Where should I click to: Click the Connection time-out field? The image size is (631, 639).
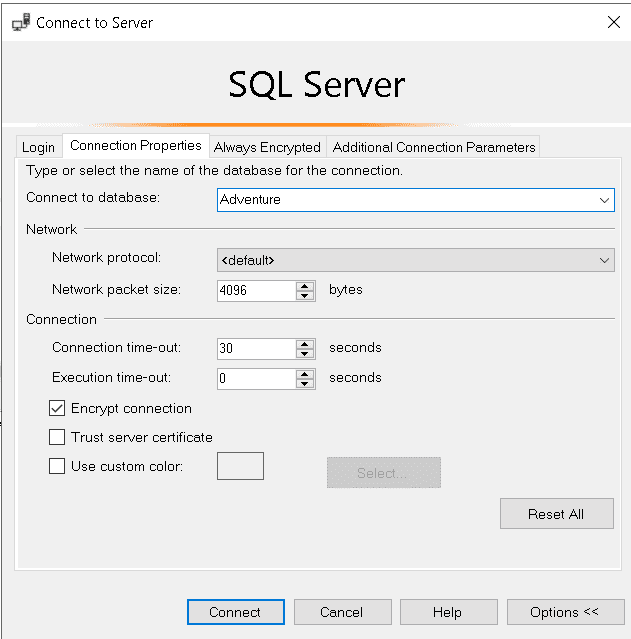tap(256, 348)
